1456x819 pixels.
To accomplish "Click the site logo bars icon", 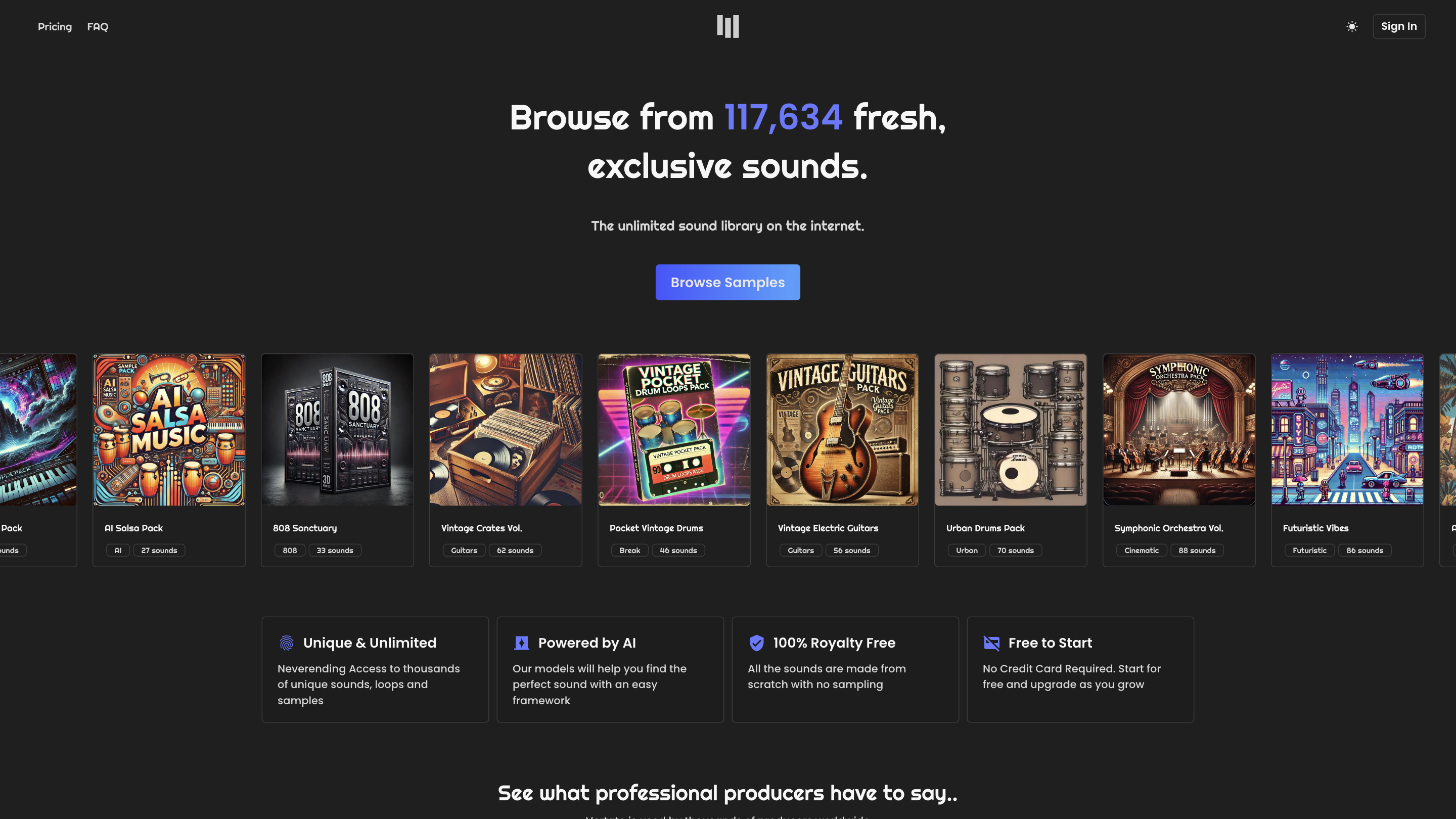I will (727, 27).
